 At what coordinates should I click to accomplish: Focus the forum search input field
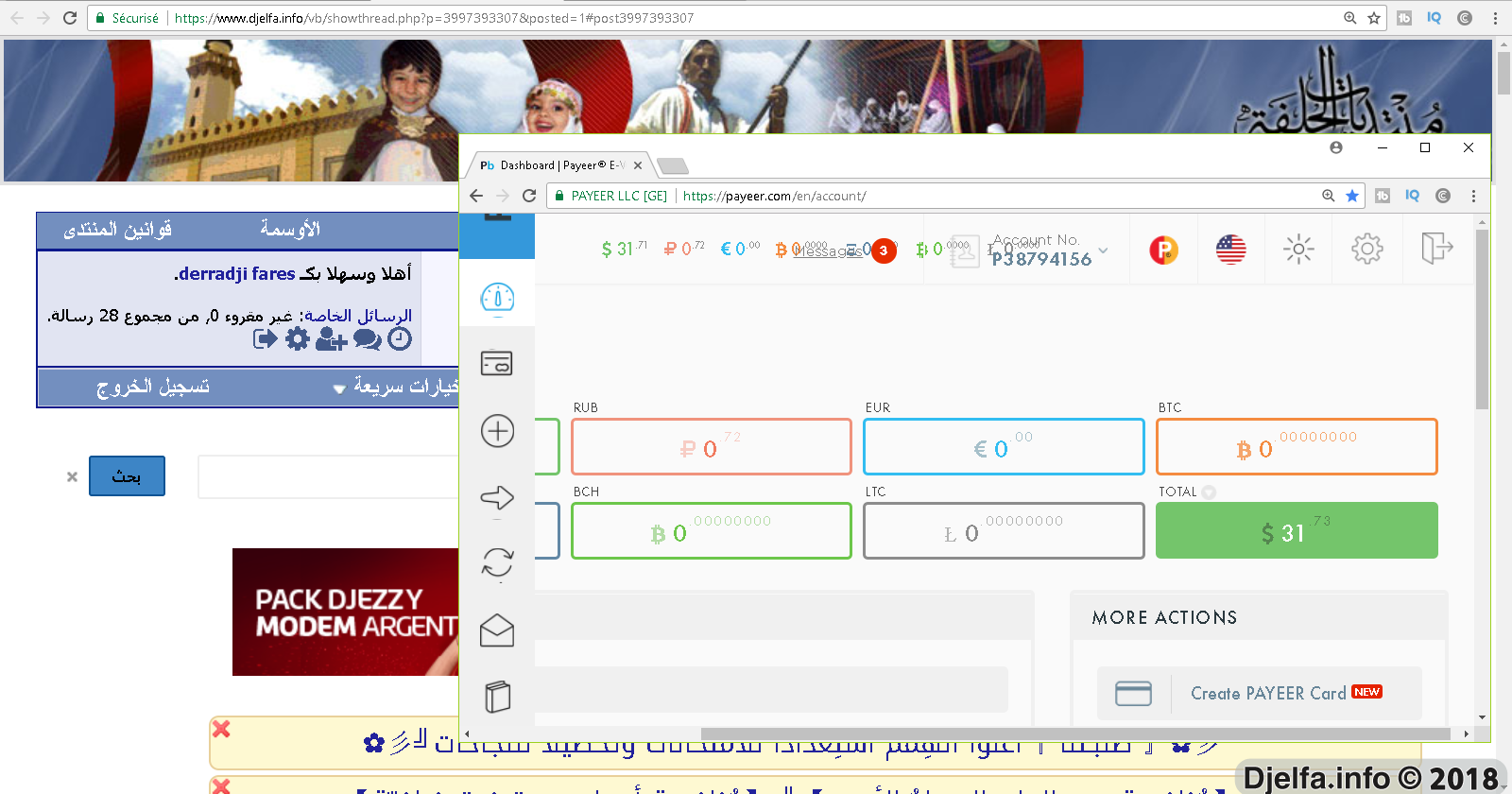click(x=328, y=476)
